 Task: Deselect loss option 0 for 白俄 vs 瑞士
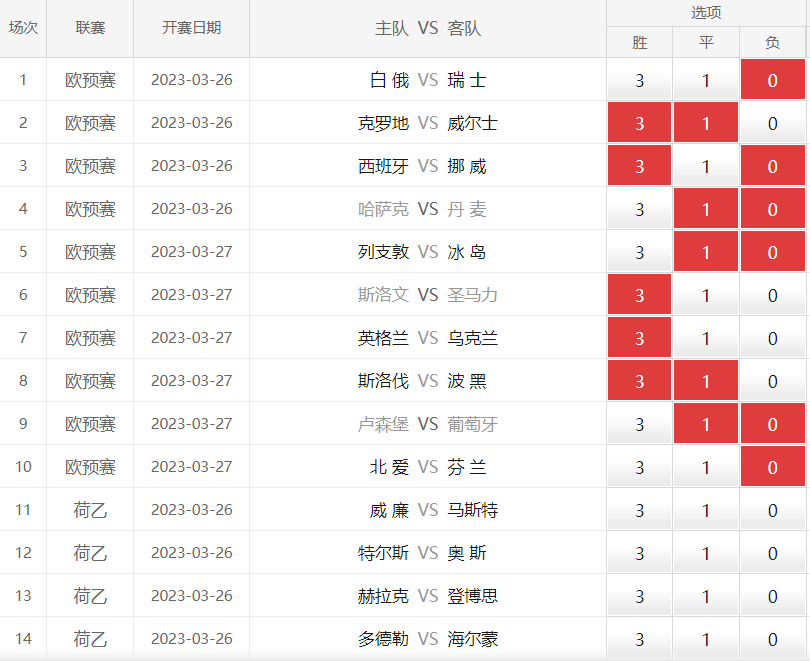(772, 80)
